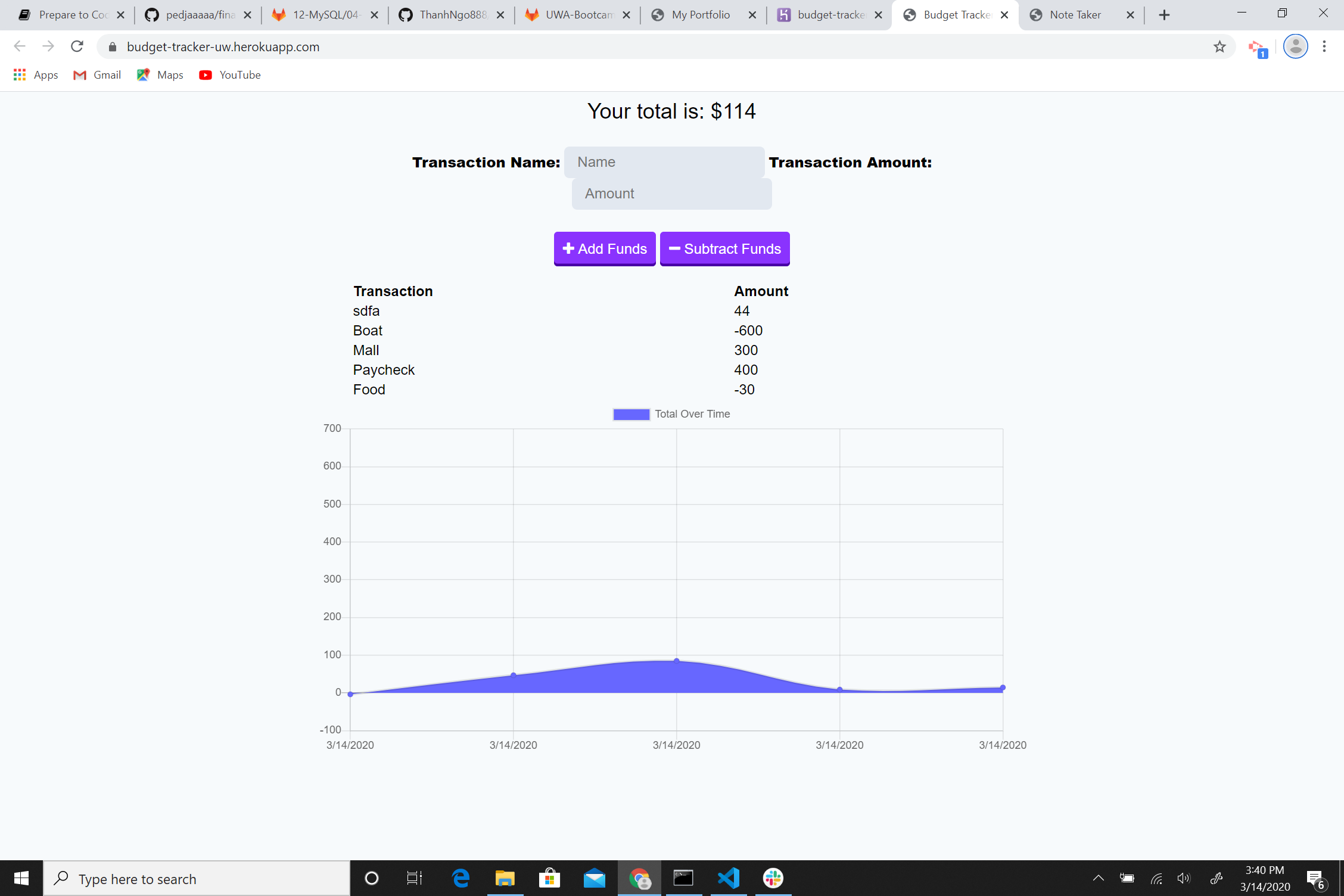
Task: Toggle the Total Over Time legend swatch
Action: point(631,413)
